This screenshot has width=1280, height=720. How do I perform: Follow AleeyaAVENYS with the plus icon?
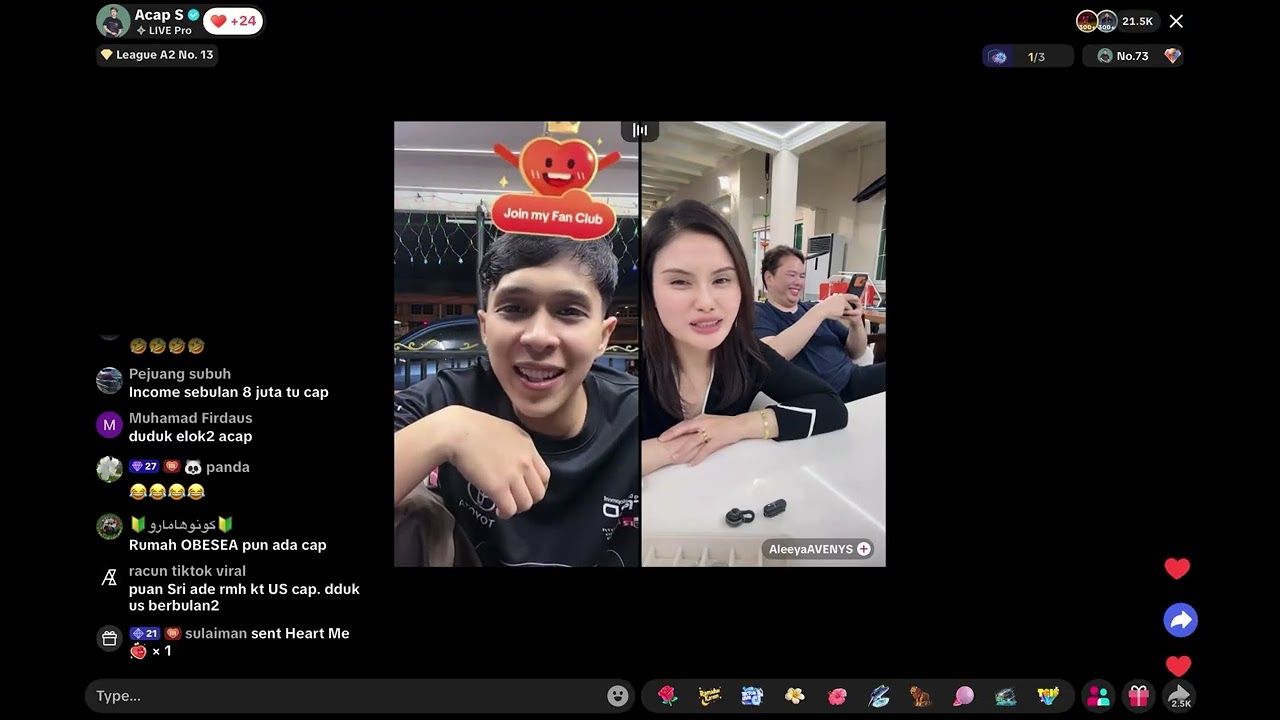(x=864, y=549)
